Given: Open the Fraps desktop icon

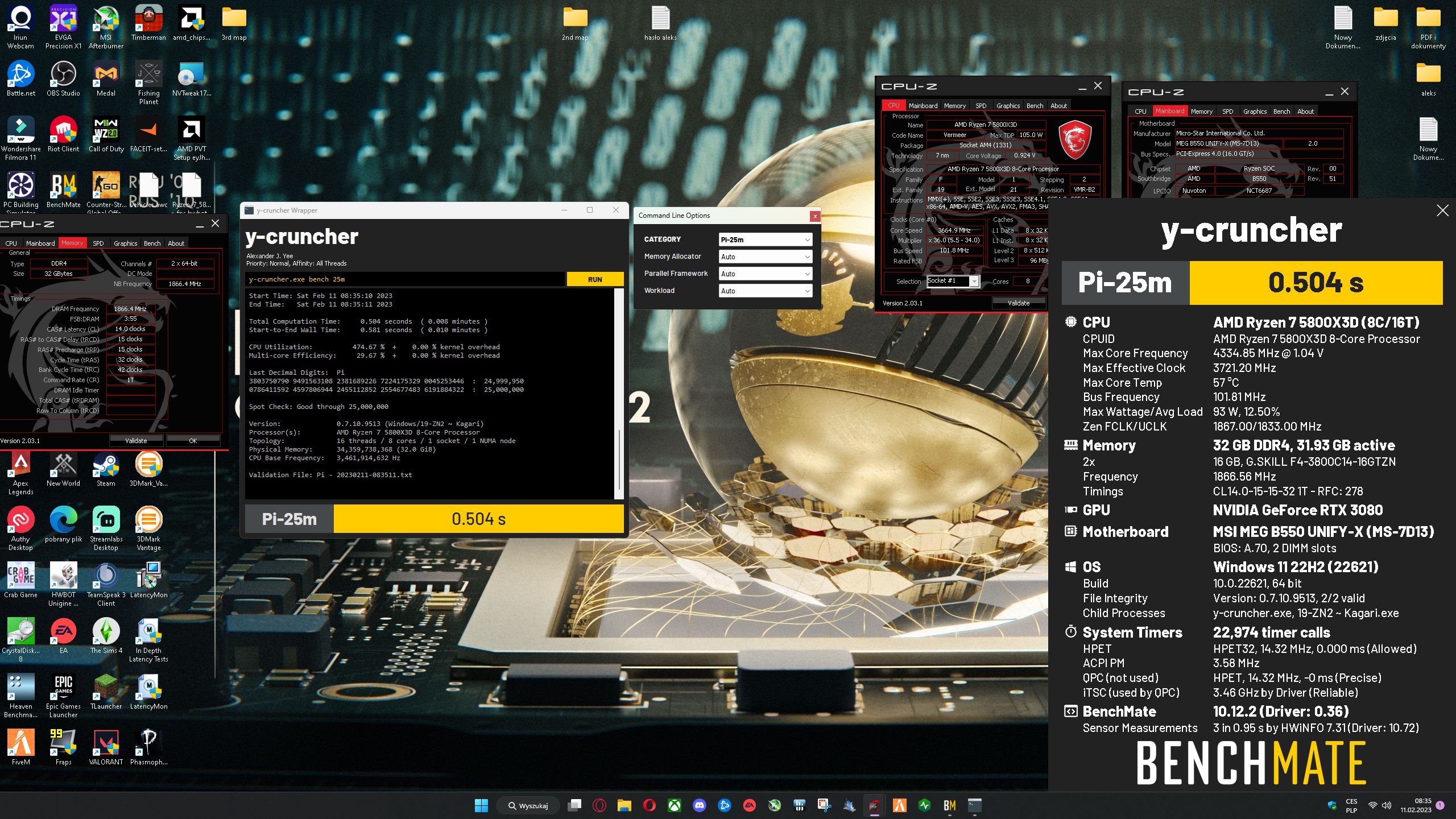Looking at the screenshot, I should click(x=63, y=747).
